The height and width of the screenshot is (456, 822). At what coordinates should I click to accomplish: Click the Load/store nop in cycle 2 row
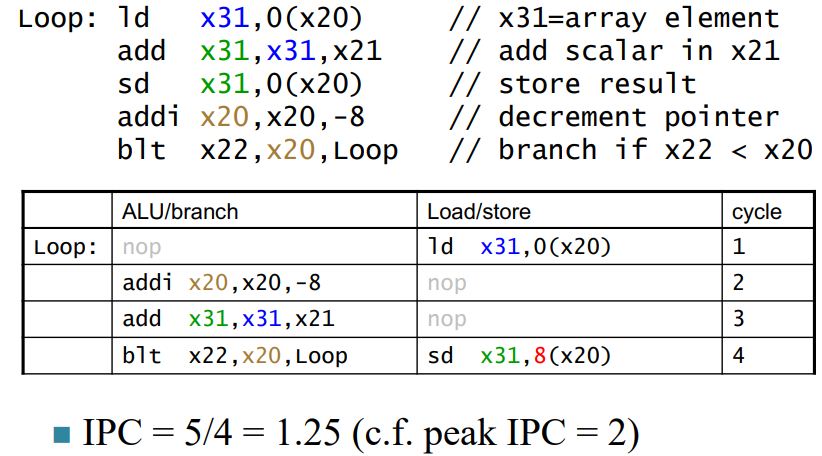click(x=446, y=283)
